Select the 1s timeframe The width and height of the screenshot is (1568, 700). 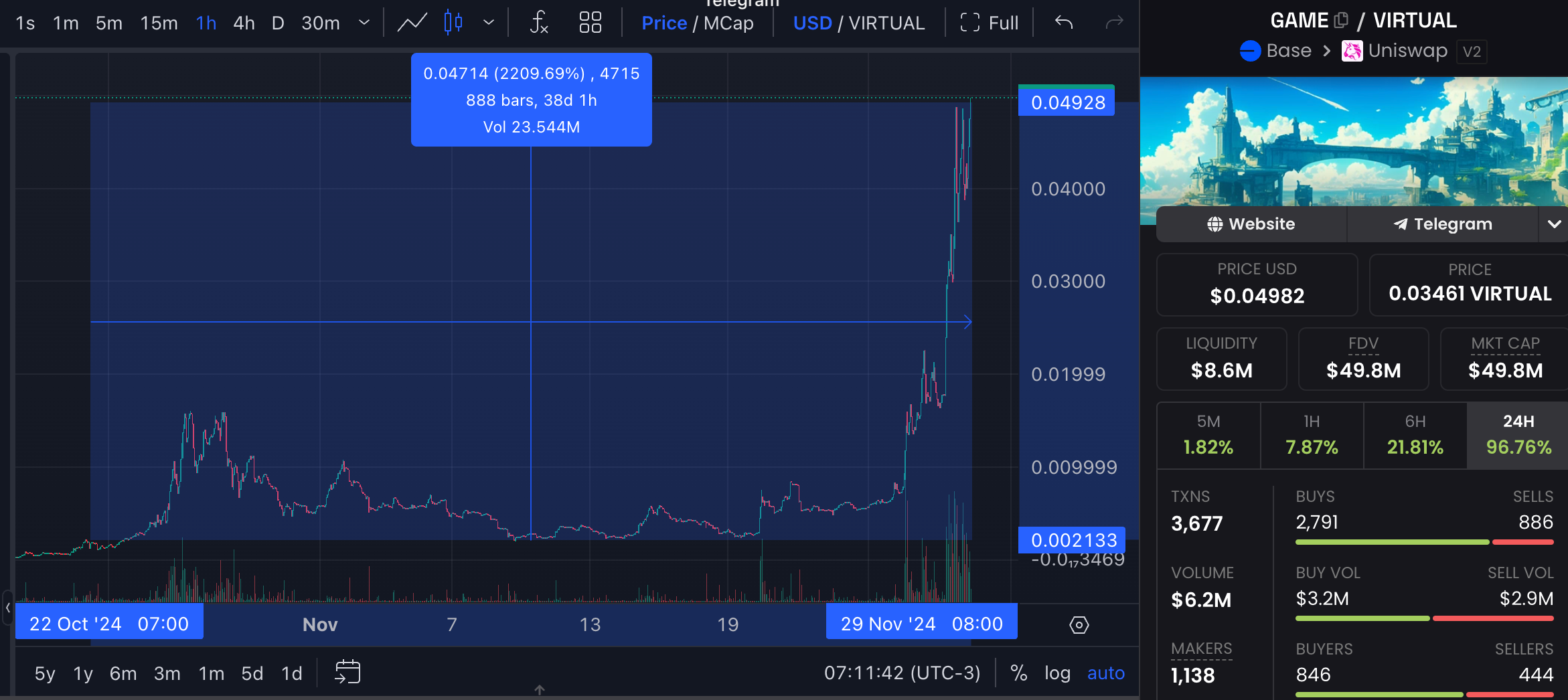25,23
